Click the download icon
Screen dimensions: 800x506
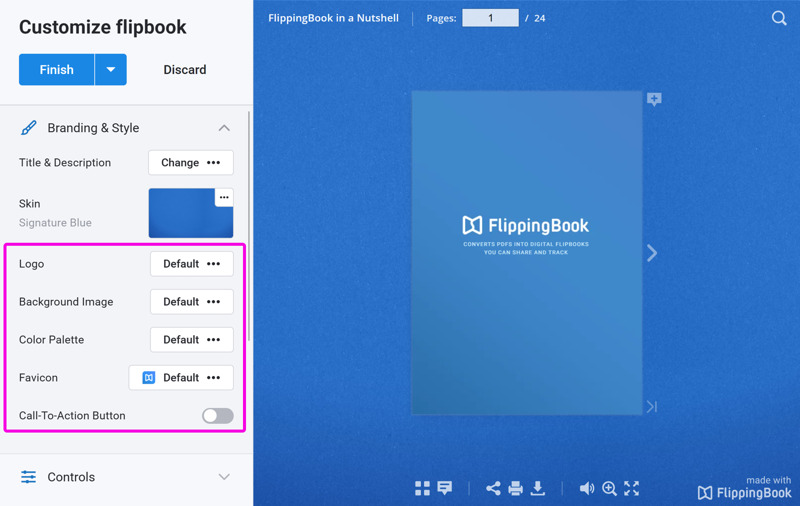(537, 488)
